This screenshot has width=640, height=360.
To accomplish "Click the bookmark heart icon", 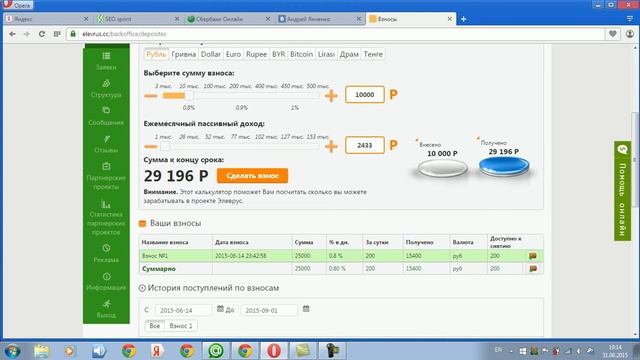I will (613, 34).
